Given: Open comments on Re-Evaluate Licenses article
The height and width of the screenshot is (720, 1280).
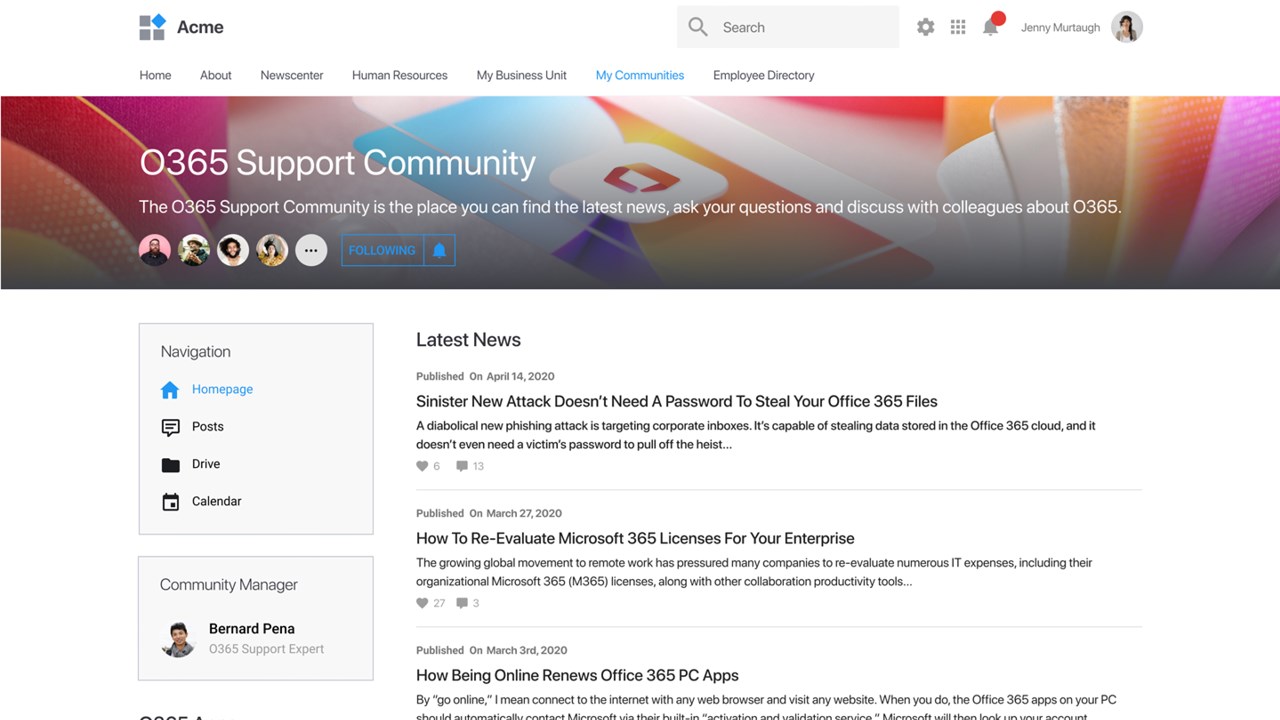Looking at the screenshot, I should coord(462,603).
